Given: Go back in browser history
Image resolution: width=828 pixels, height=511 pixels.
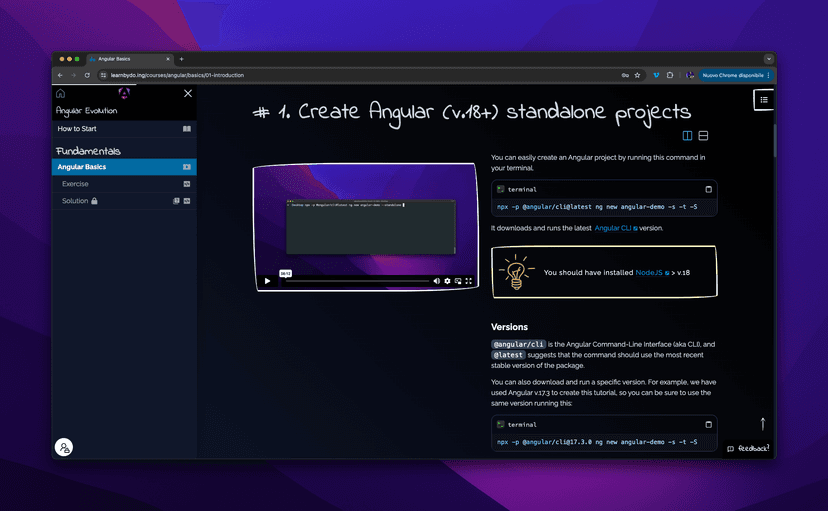Looking at the screenshot, I should pyautogui.click(x=60, y=75).
